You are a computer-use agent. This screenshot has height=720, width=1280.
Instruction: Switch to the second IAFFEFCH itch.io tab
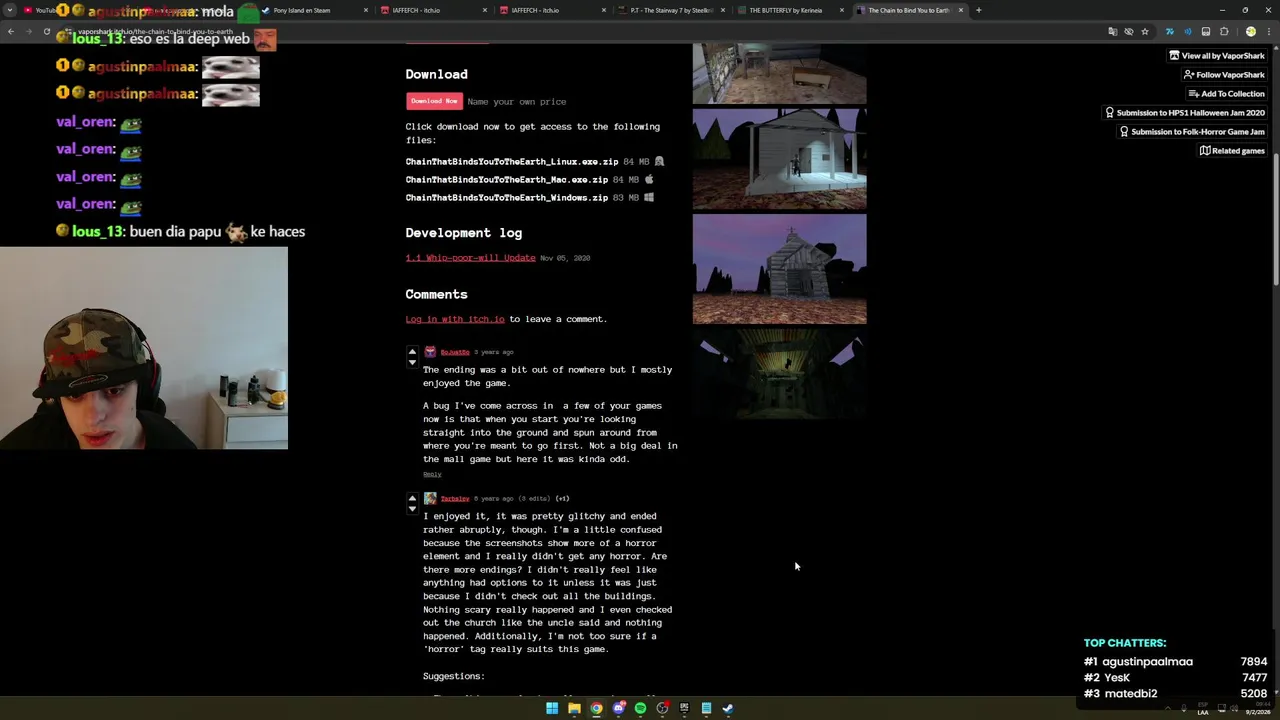pos(550,10)
